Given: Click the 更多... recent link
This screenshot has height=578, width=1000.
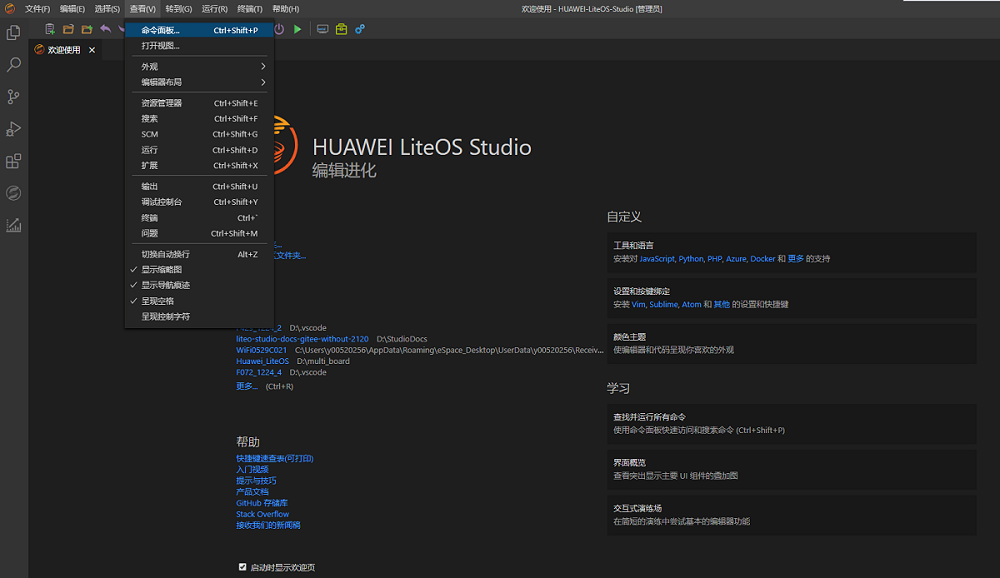Looking at the screenshot, I should [246, 386].
